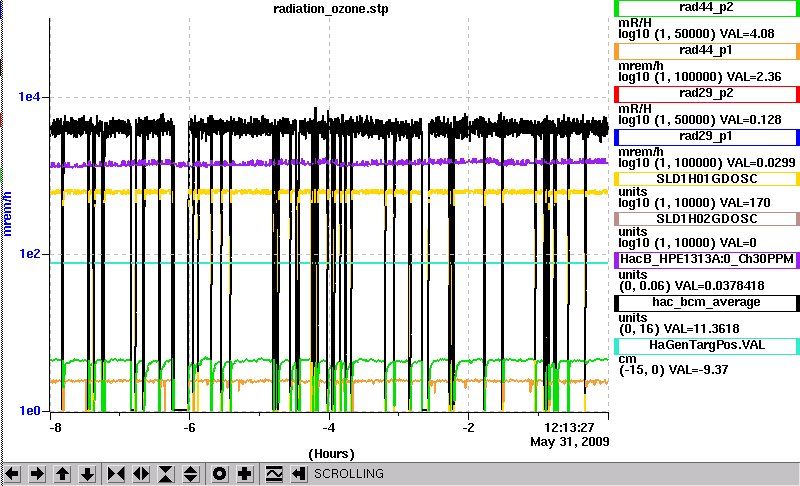Screen dimensions: 800x486
Task: Pan the plot up with the arrow button
Action: click(x=62, y=474)
